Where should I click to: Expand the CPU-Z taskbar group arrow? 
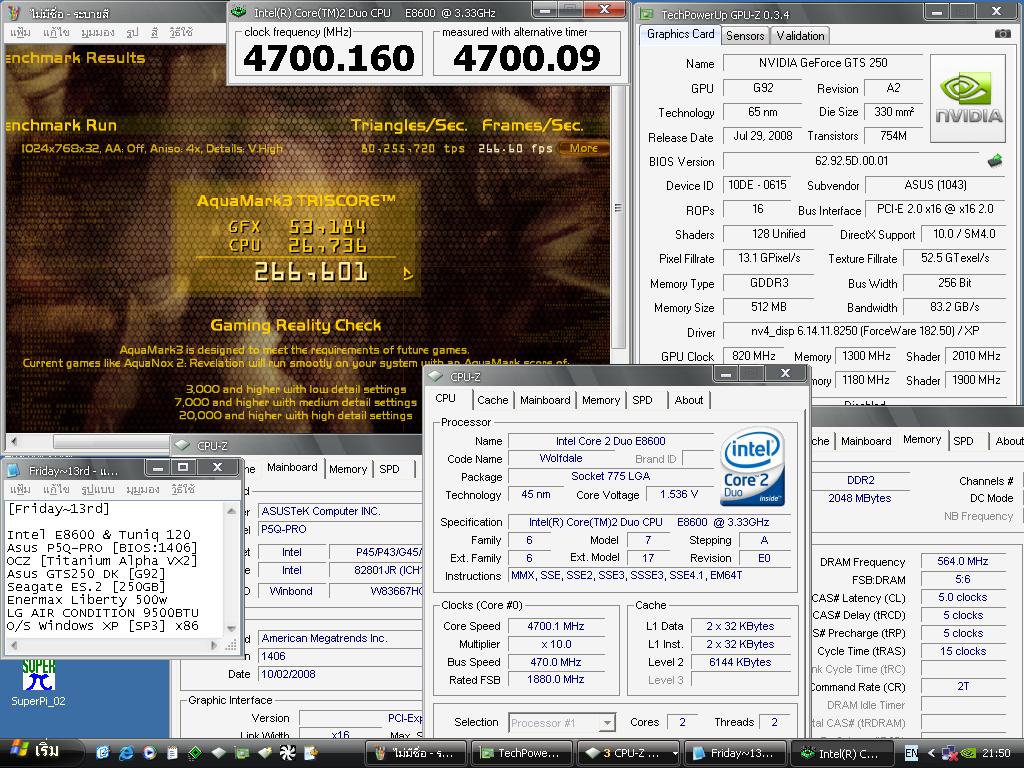click(x=675, y=753)
